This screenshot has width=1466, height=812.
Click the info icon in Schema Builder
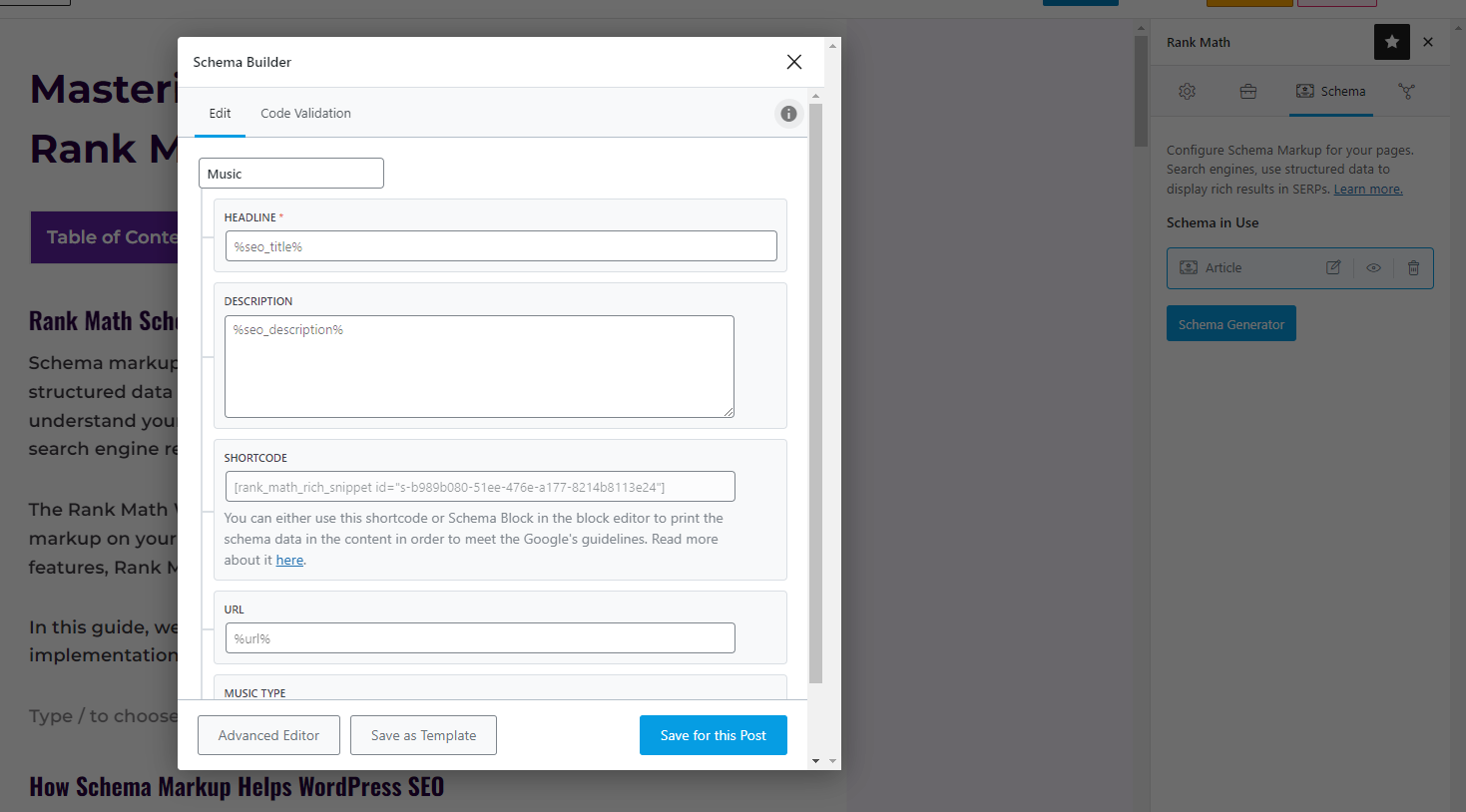click(x=788, y=114)
